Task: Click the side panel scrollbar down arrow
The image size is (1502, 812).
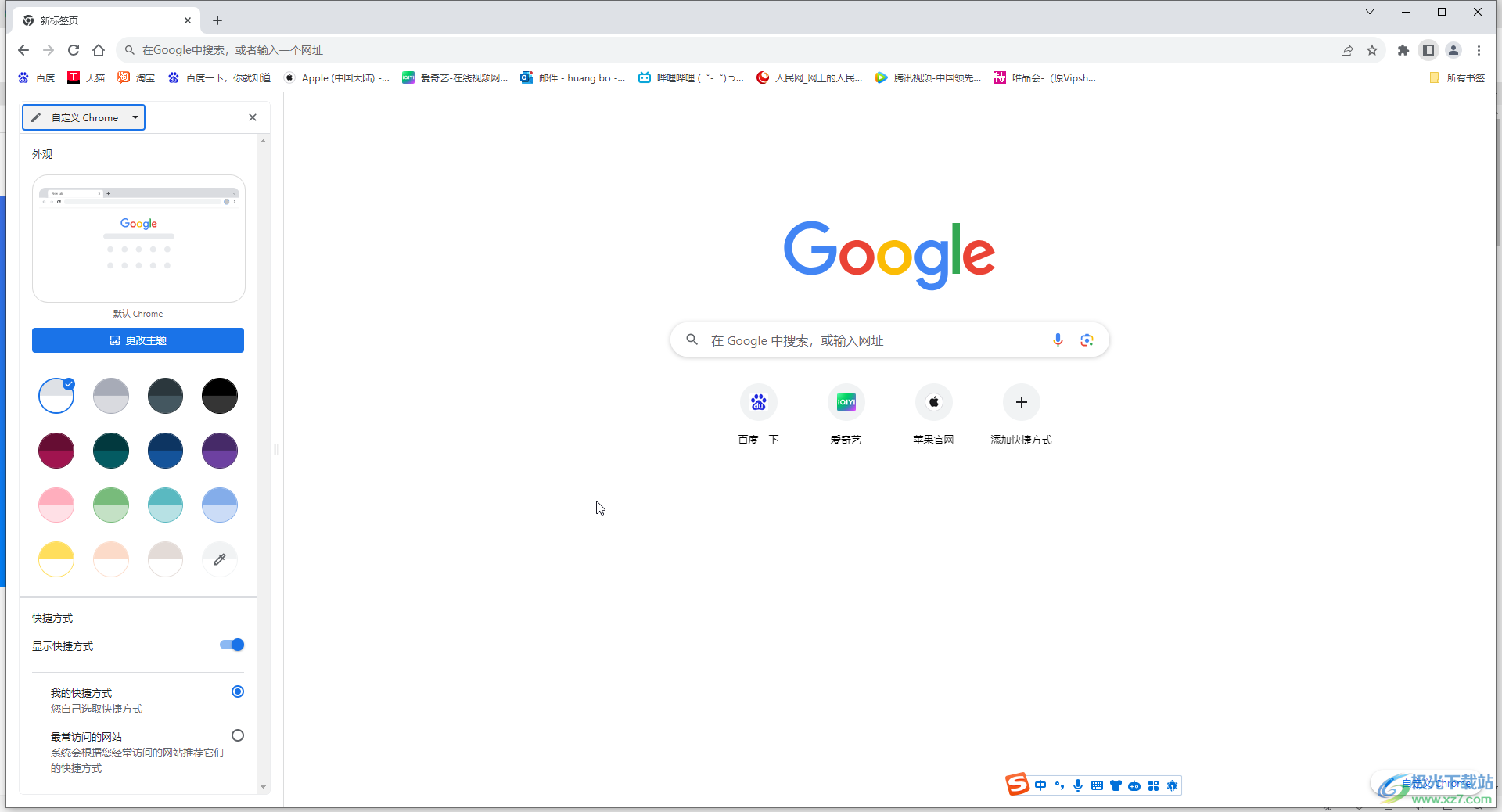Action: click(x=263, y=787)
